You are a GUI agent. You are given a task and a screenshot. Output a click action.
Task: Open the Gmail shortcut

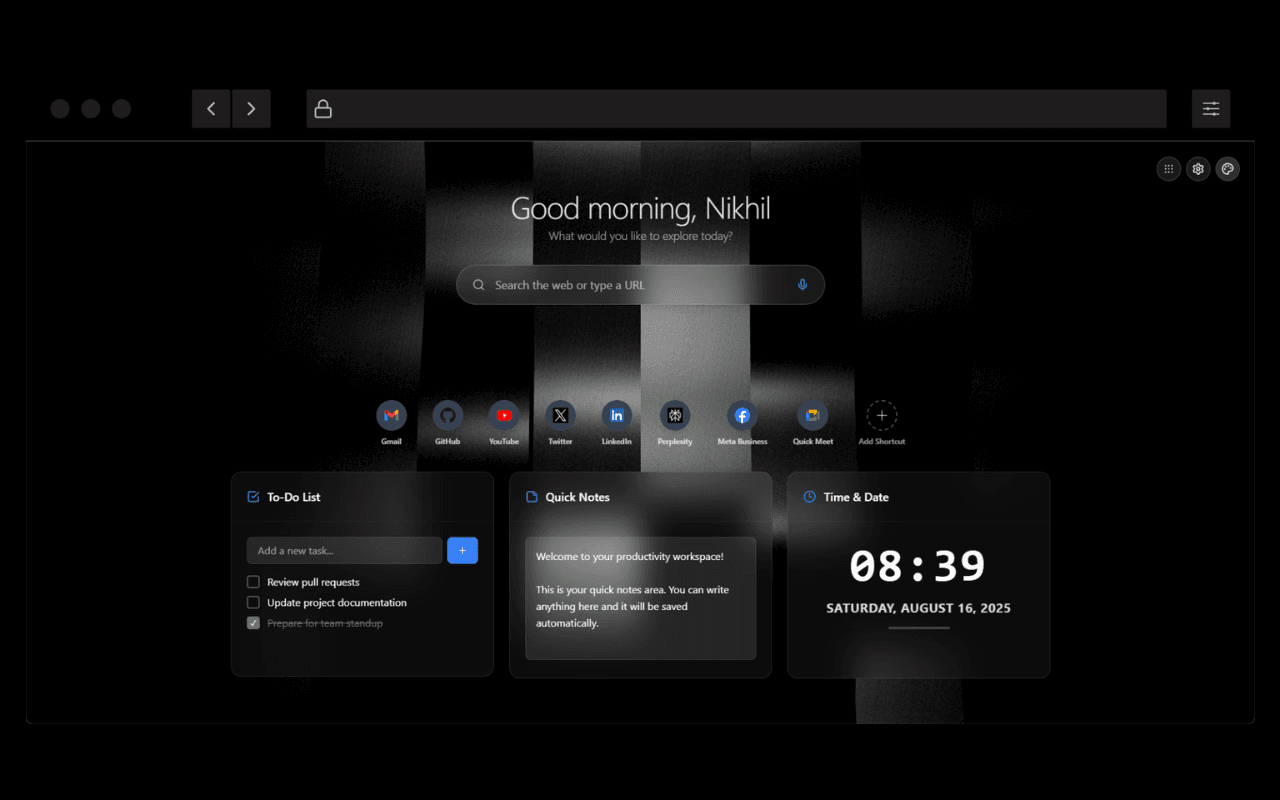click(391, 417)
